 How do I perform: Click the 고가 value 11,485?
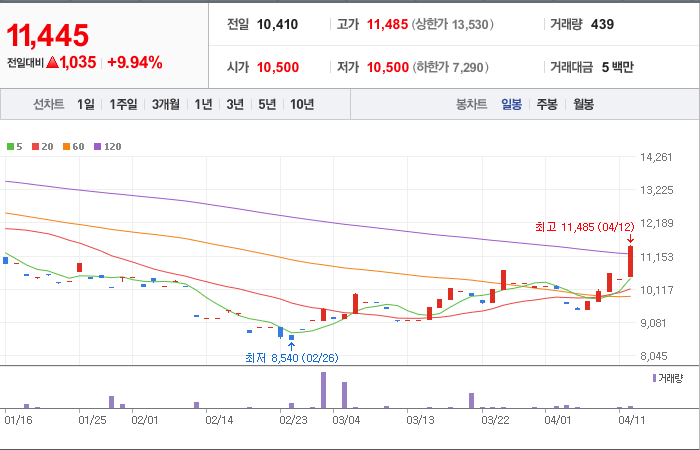click(387, 25)
